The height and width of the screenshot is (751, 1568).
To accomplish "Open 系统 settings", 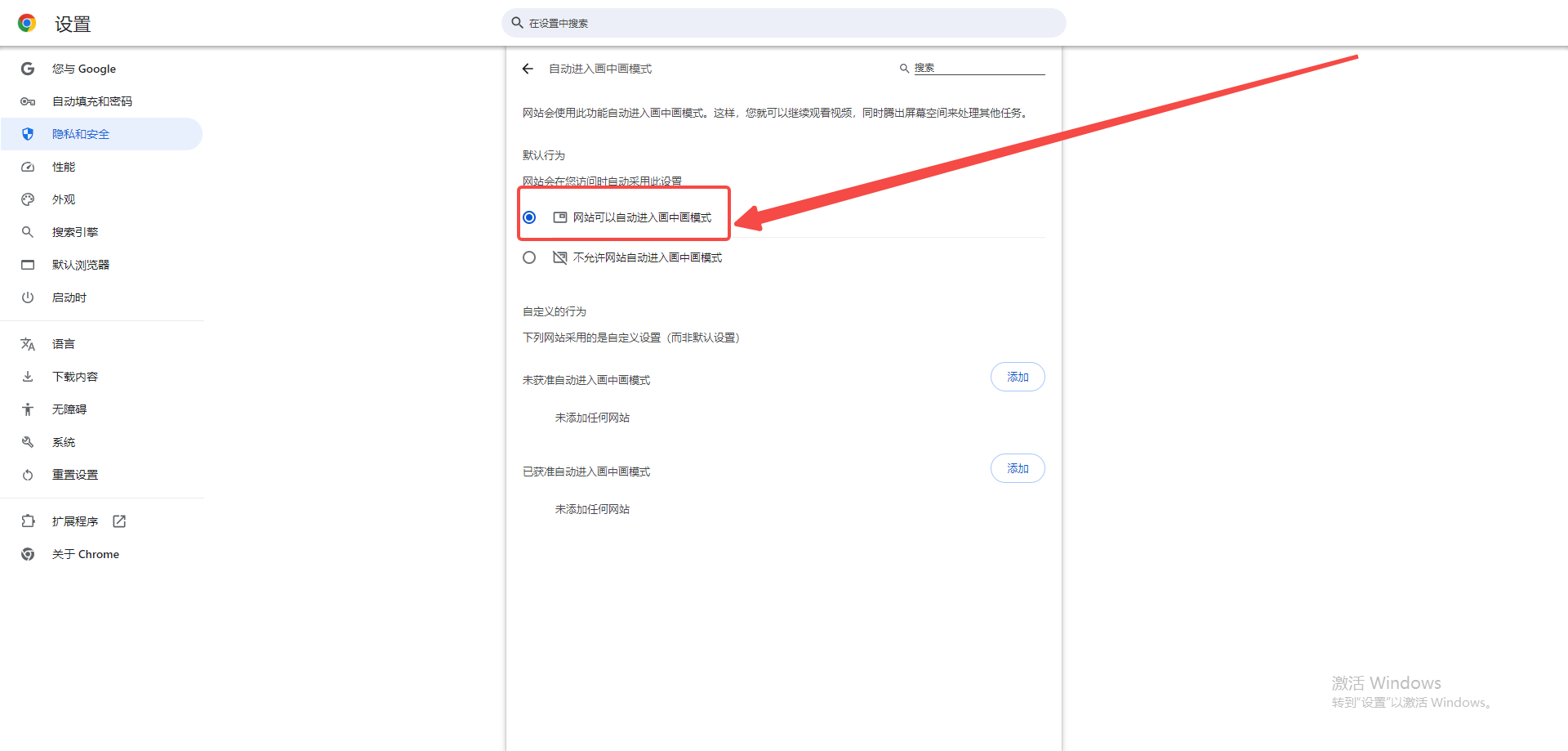I will [x=101, y=442].
